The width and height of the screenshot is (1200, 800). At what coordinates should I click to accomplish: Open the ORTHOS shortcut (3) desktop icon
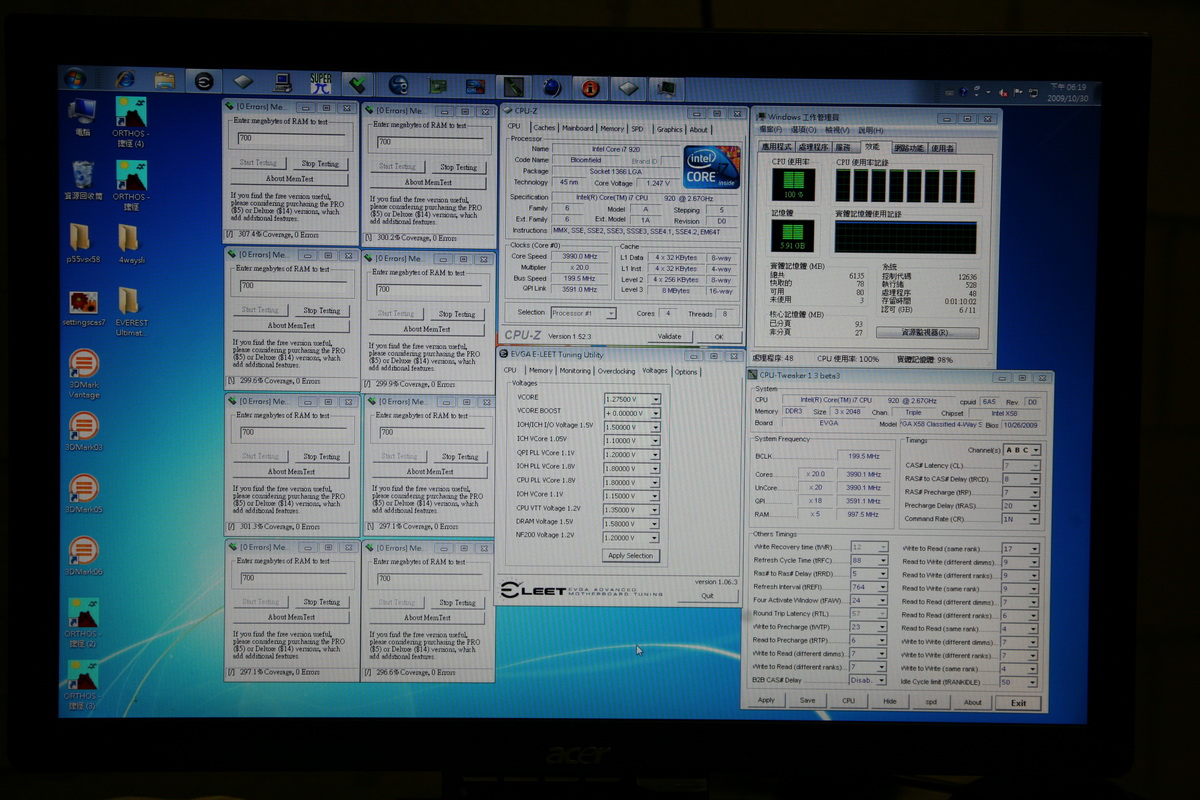click(82, 687)
